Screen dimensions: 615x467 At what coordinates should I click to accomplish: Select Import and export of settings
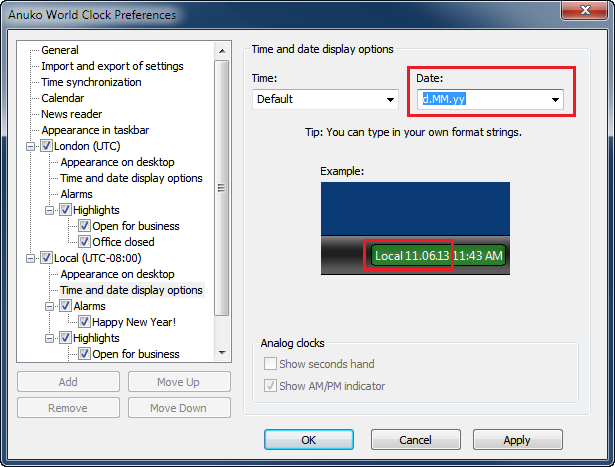(x=112, y=66)
